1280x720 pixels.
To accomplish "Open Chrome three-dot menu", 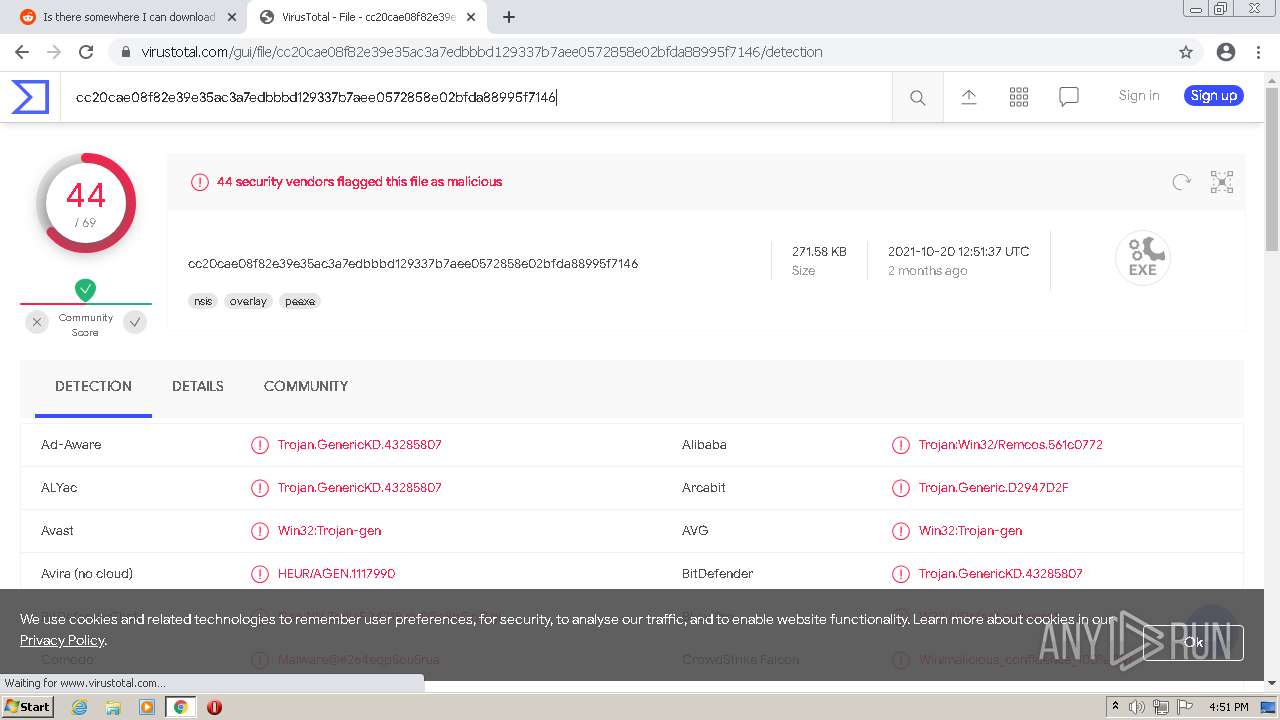I will tap(1258, 52).
